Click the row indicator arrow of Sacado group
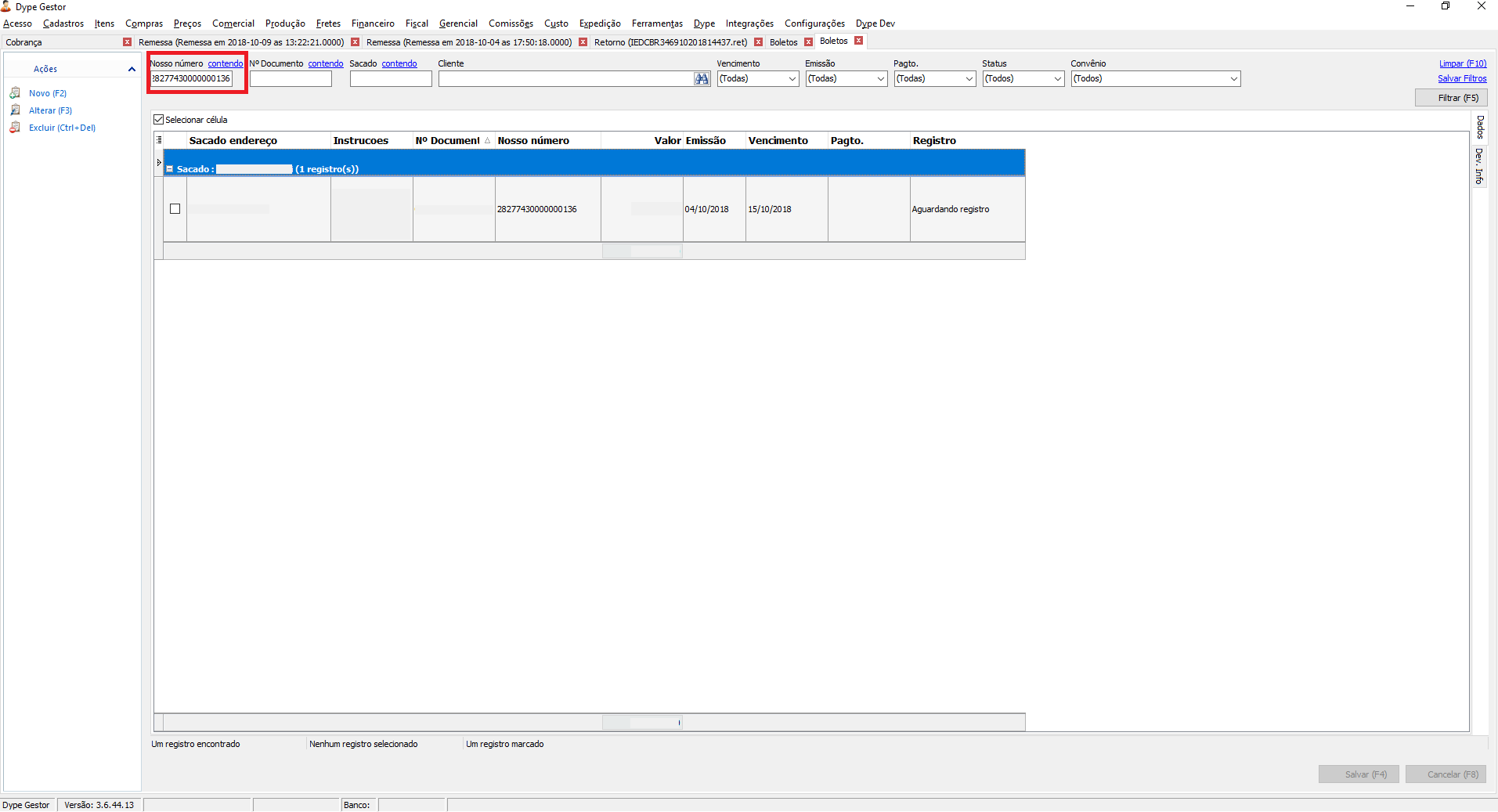Image resolution: width=1498 pixels, height=812 pixels. (159, 163)
